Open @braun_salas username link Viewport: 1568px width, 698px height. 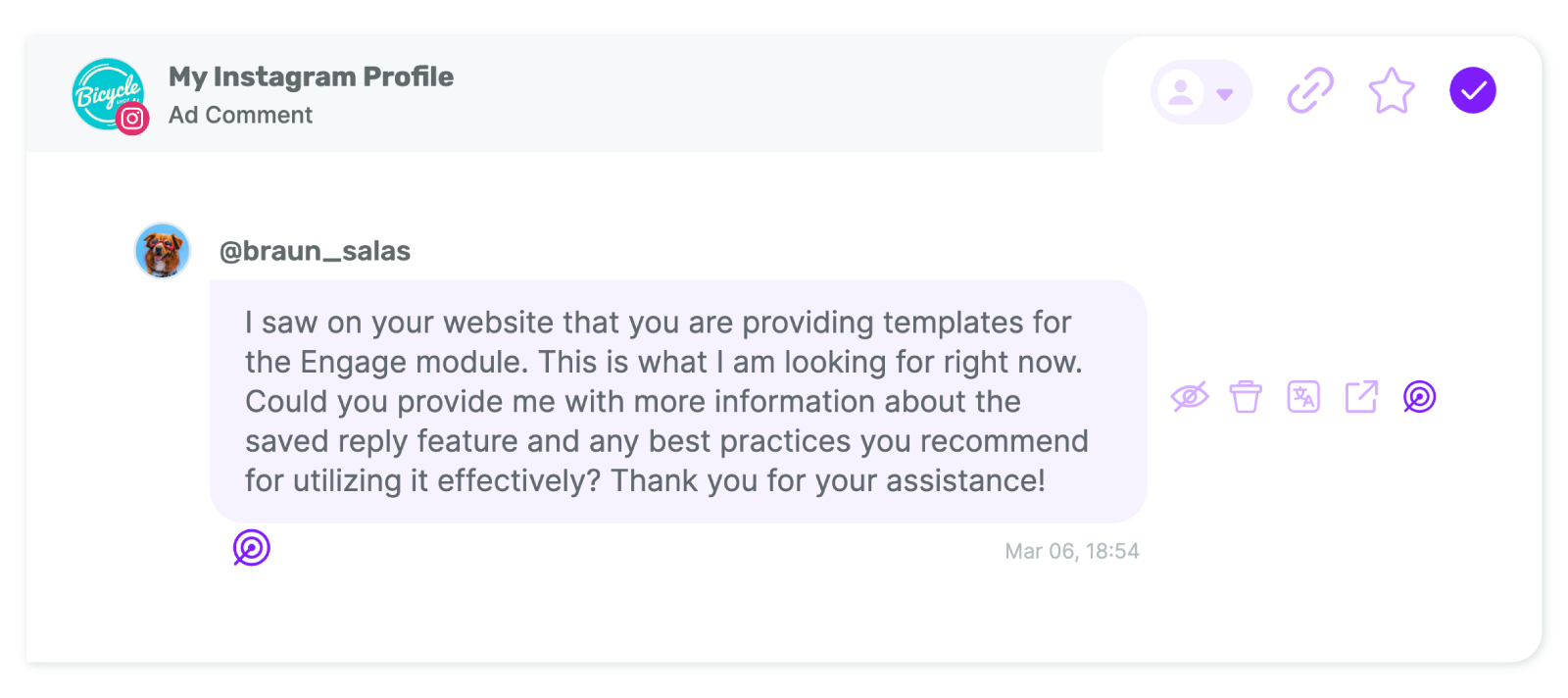point(315,251)
